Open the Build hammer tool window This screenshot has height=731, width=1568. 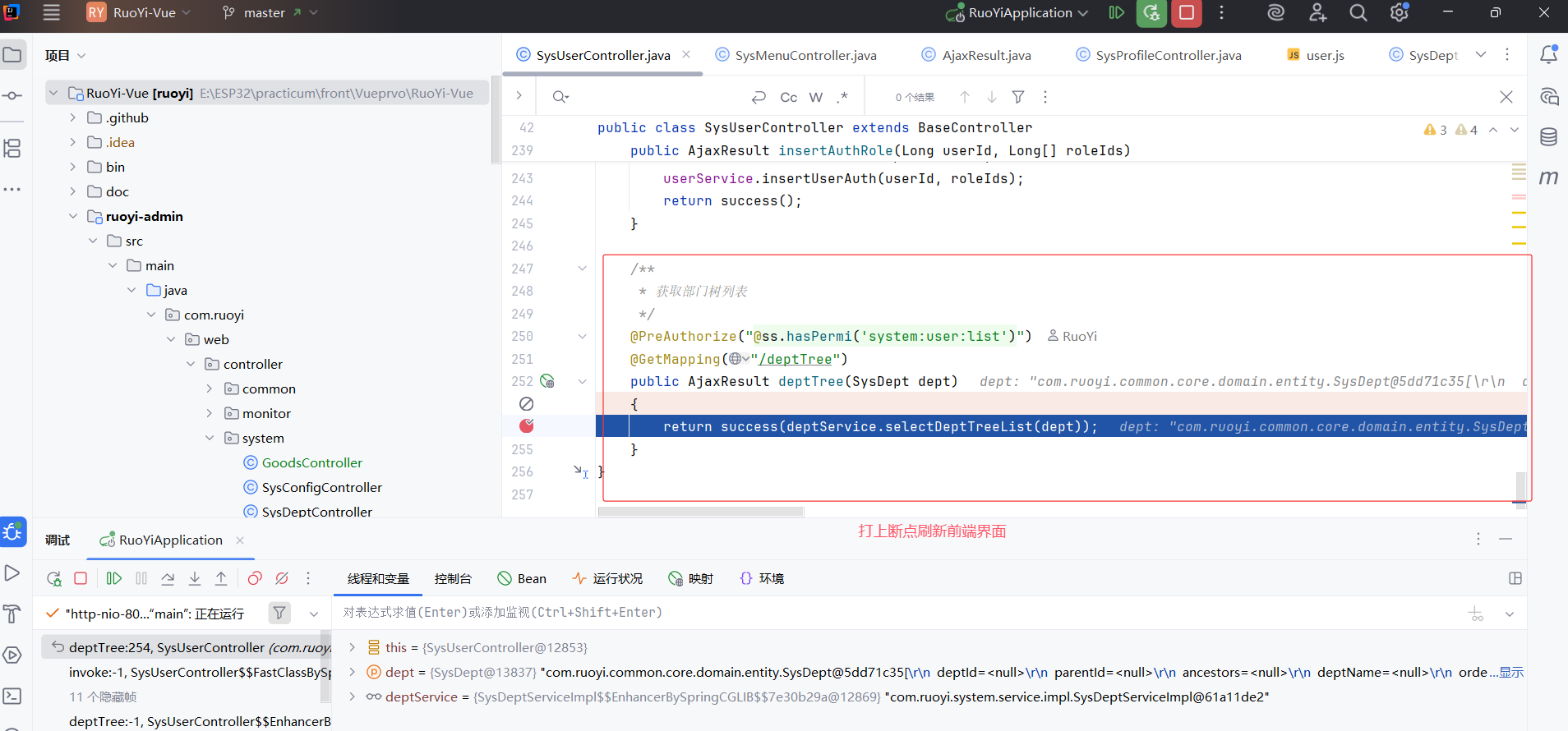(12, 614)
